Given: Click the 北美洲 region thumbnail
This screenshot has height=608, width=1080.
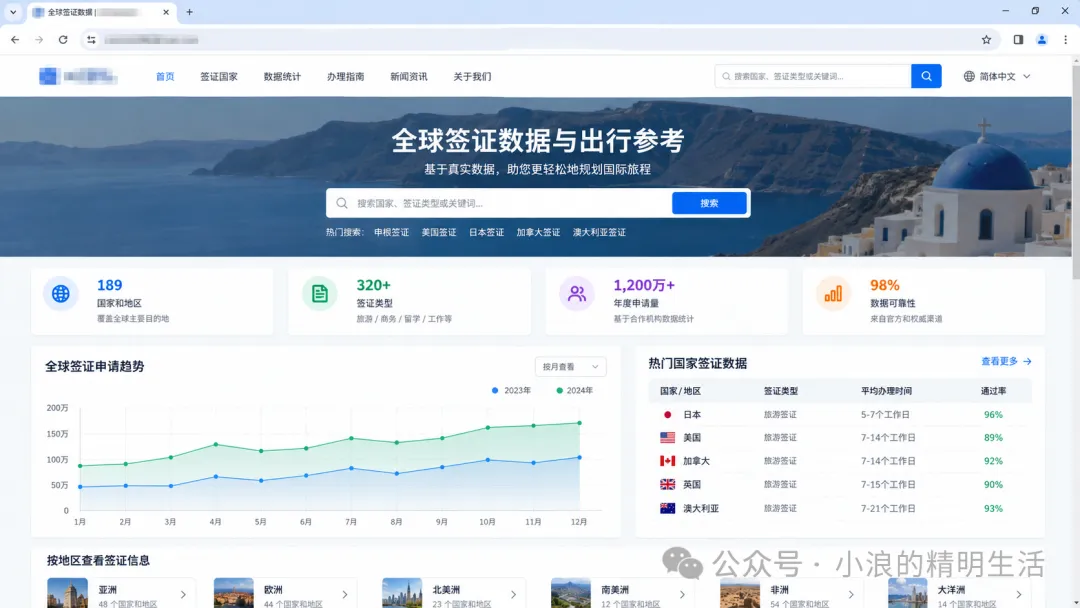Looking at the screenshot, I should click(x=402, y=594).
